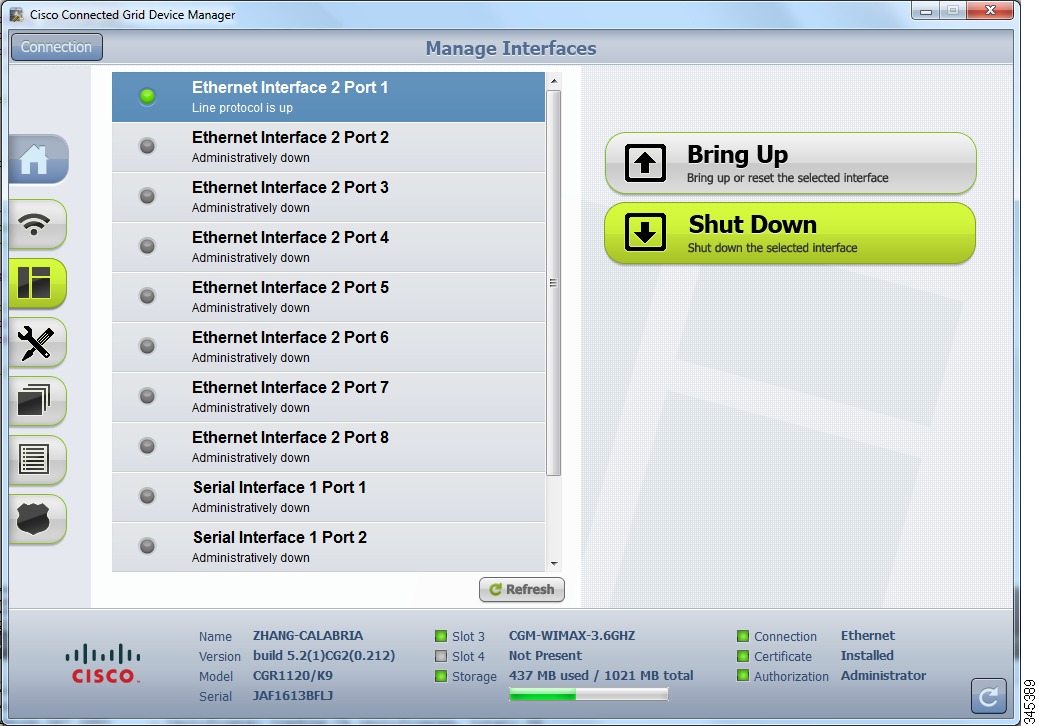
Task: Click gray status dot for Serial Port 1
Action: click(x=147, y=495)
